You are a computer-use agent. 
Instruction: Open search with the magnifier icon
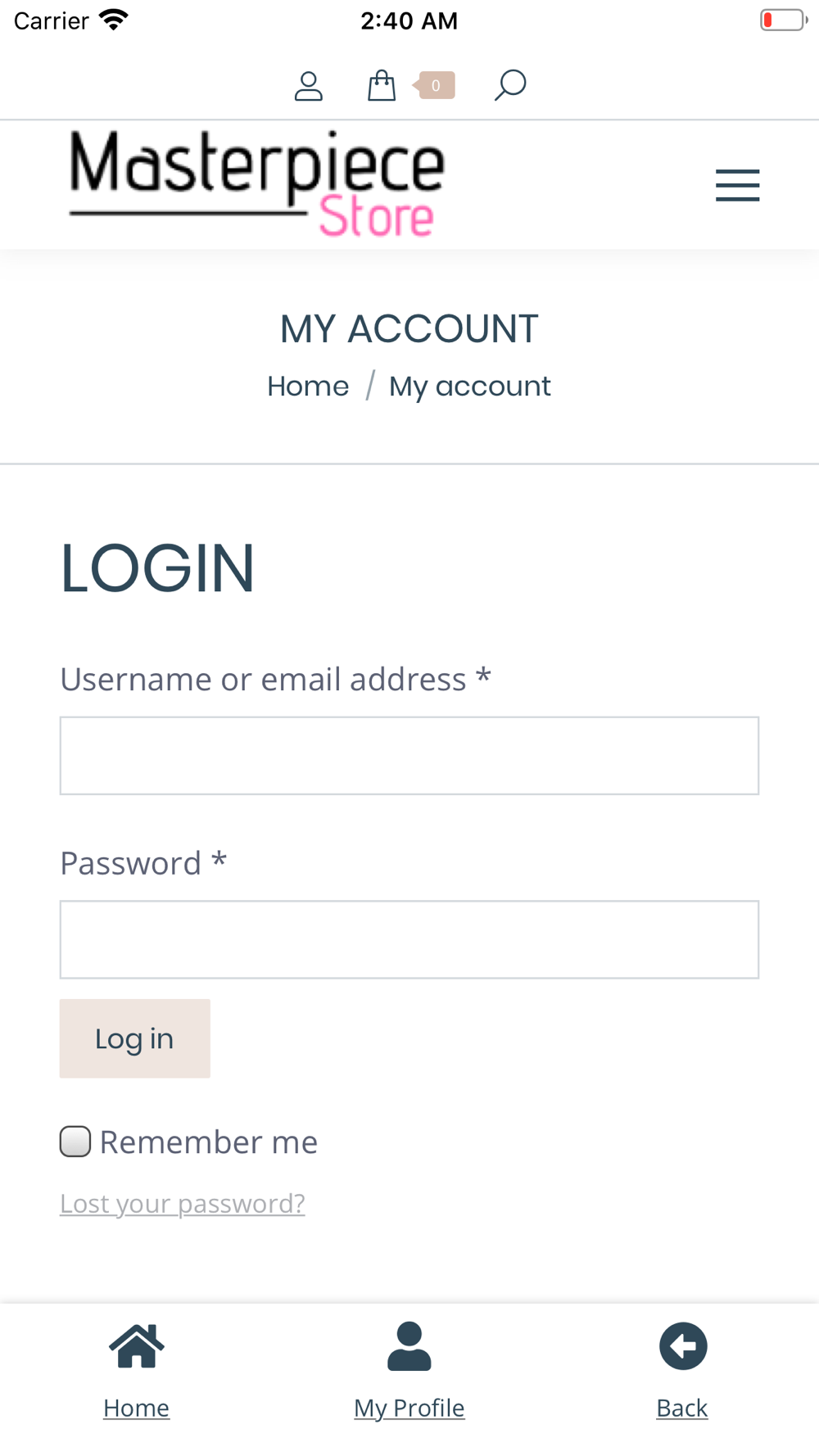click(509, 85)
